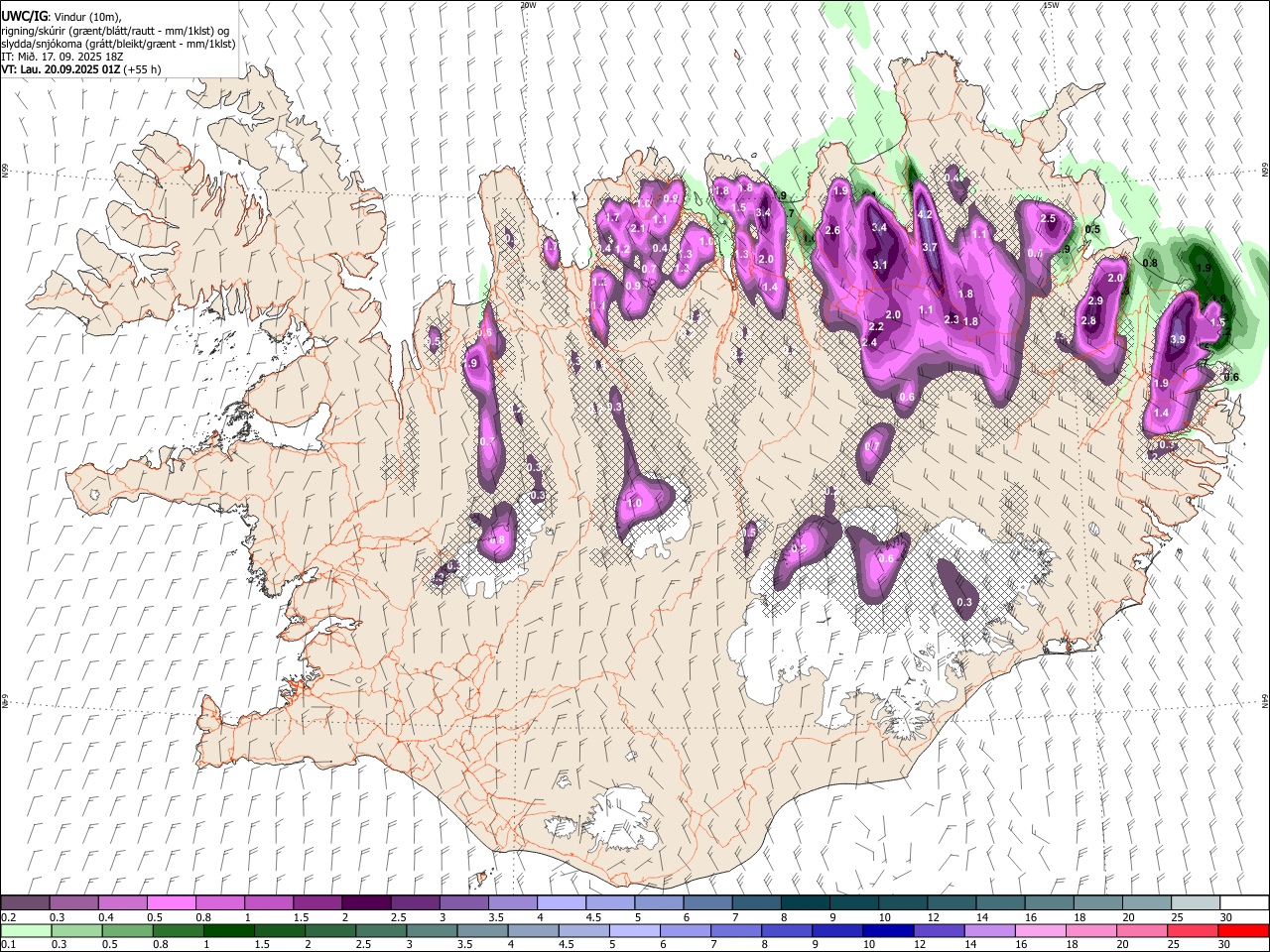The height and width of the screenshot is (952, 1270).
Task: Click the 2.6 precipitation value on the map
Action: (832, 231)
